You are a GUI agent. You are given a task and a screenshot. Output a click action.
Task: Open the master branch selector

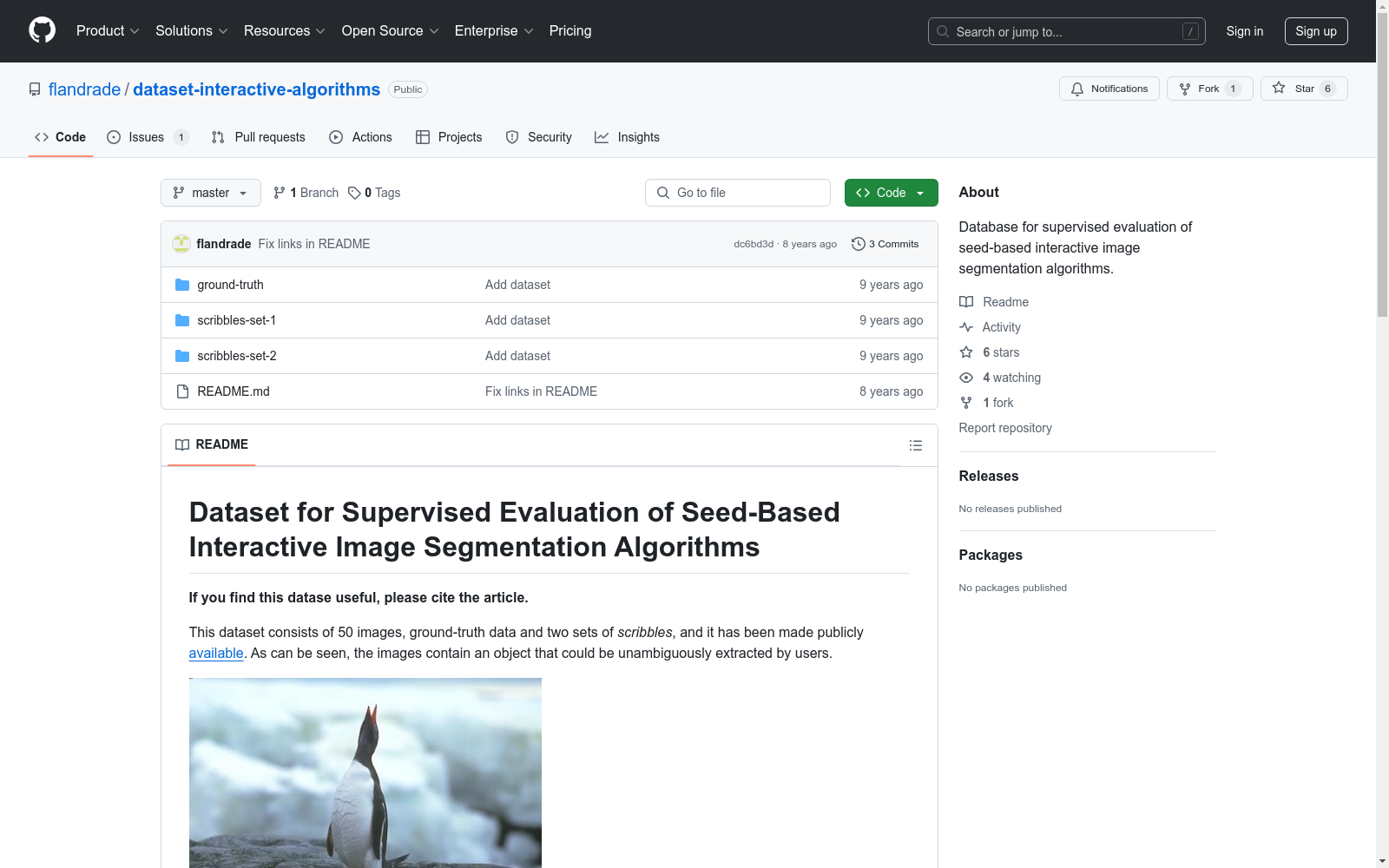click(210, 192)
